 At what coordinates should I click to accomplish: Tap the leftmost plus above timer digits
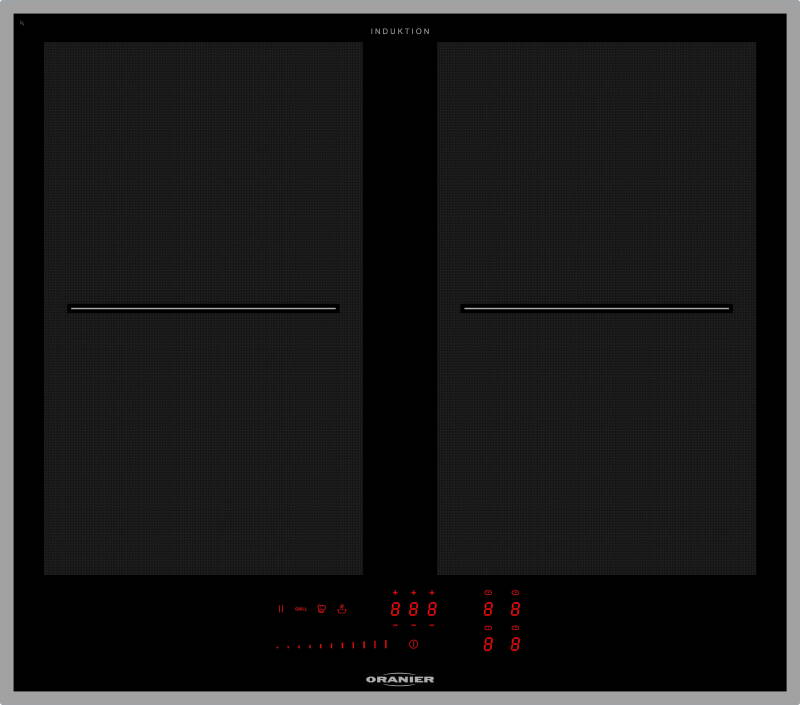point(395,592)
